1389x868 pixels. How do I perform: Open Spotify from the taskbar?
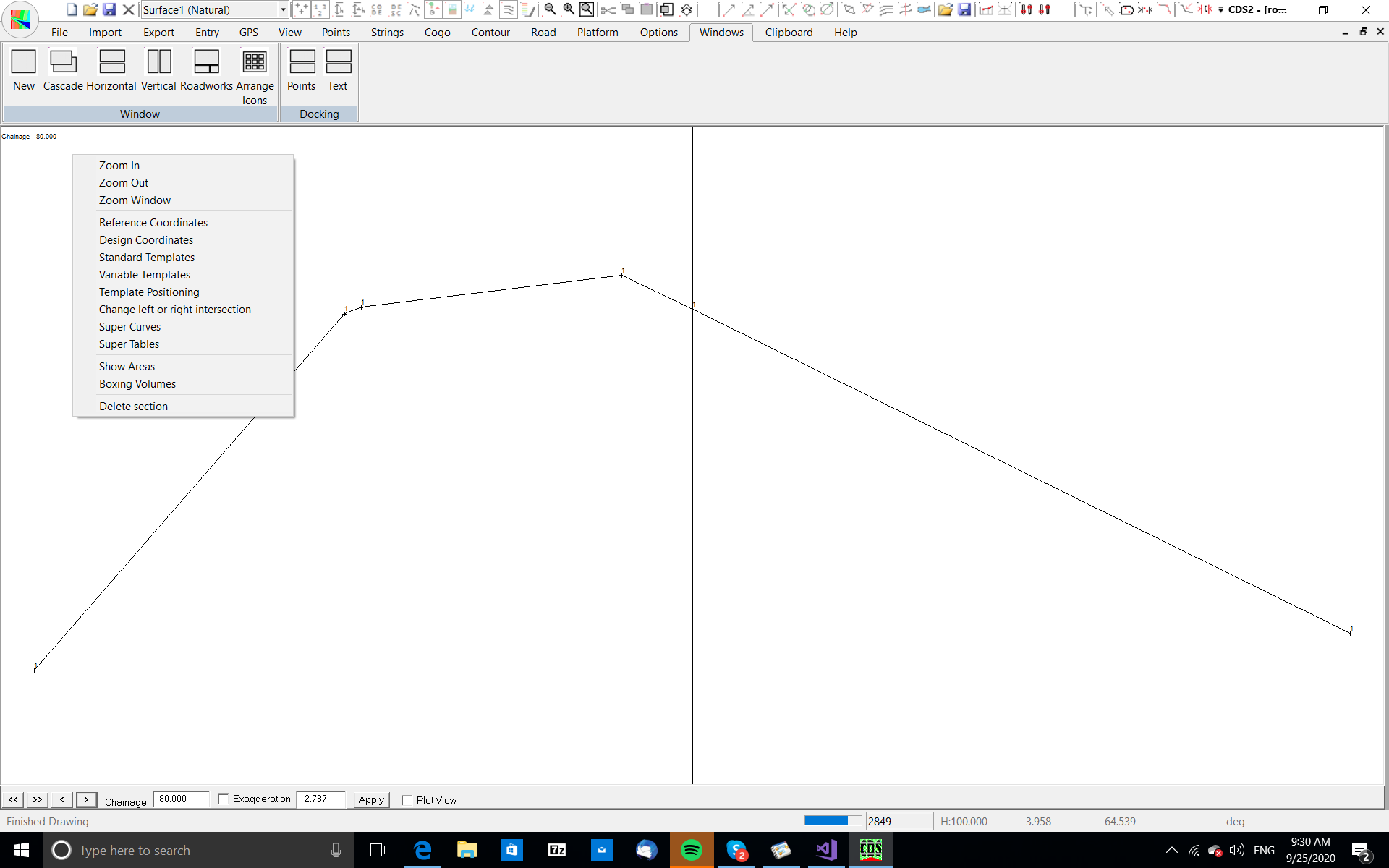pos(692,850)
